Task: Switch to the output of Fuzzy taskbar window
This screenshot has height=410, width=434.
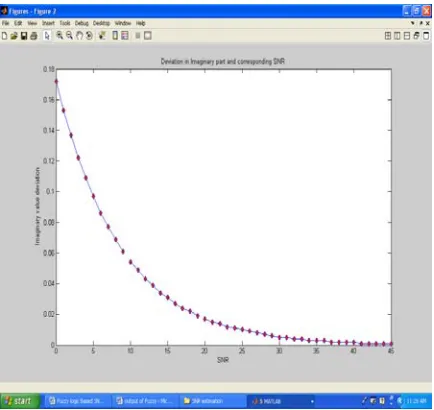Action: (x=145, y=401)
